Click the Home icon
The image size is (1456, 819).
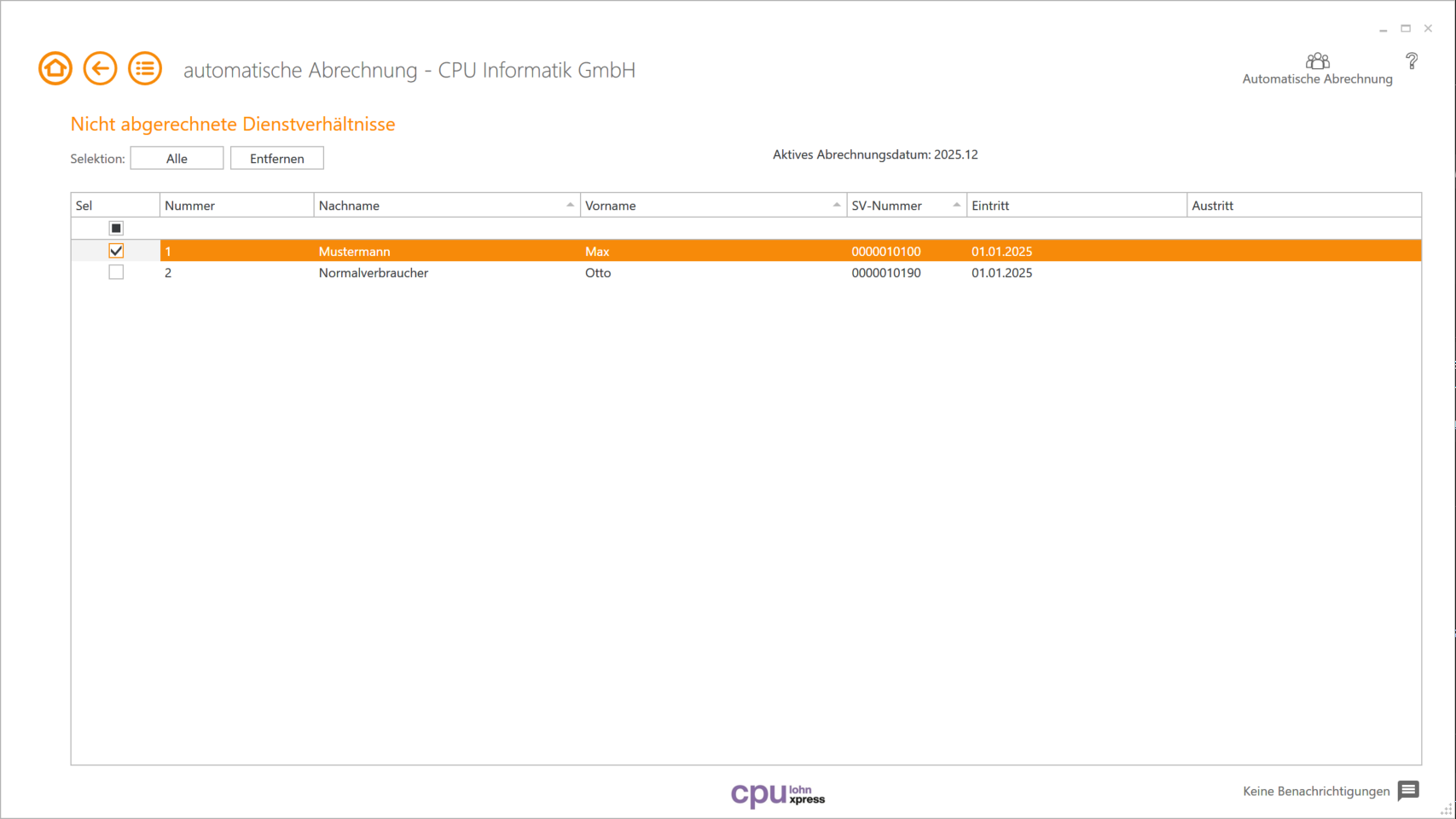[55, 67]
